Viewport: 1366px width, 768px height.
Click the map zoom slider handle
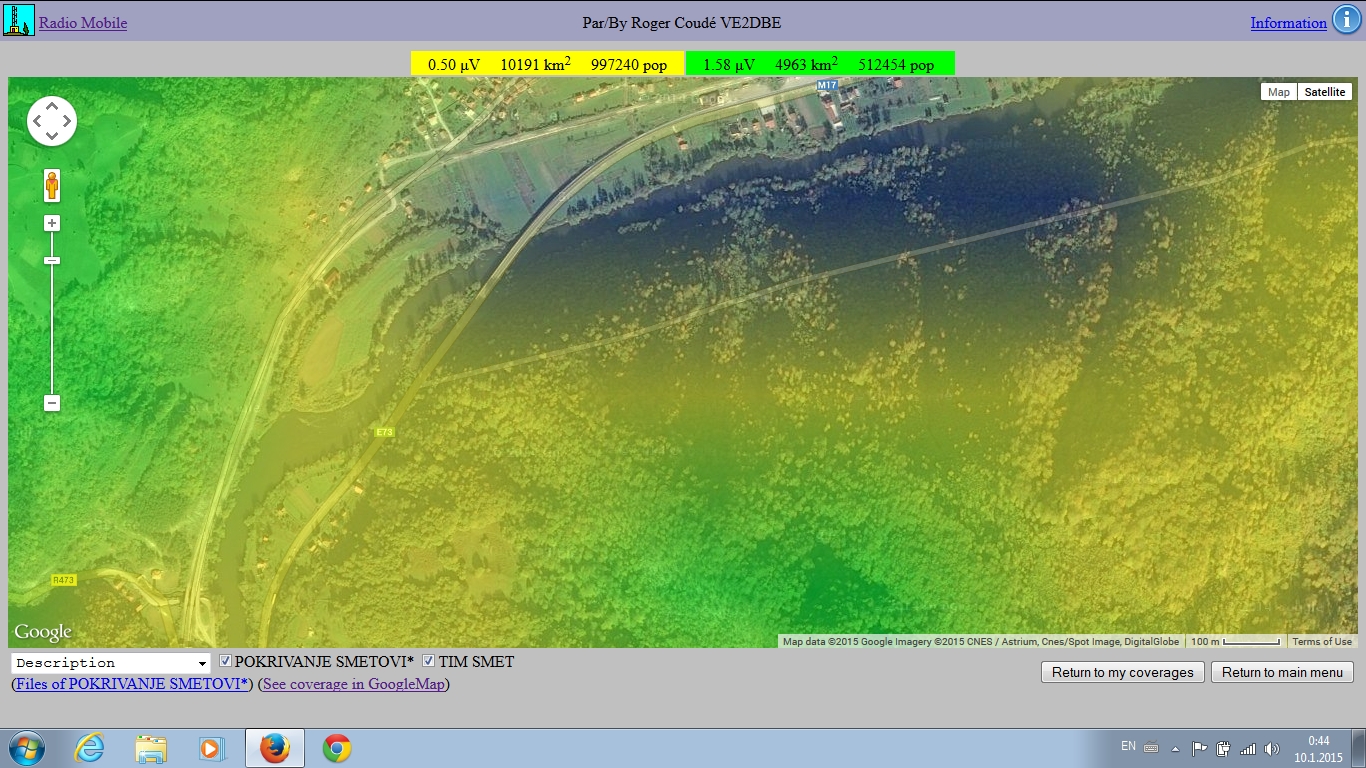click(x=52, y=261)
